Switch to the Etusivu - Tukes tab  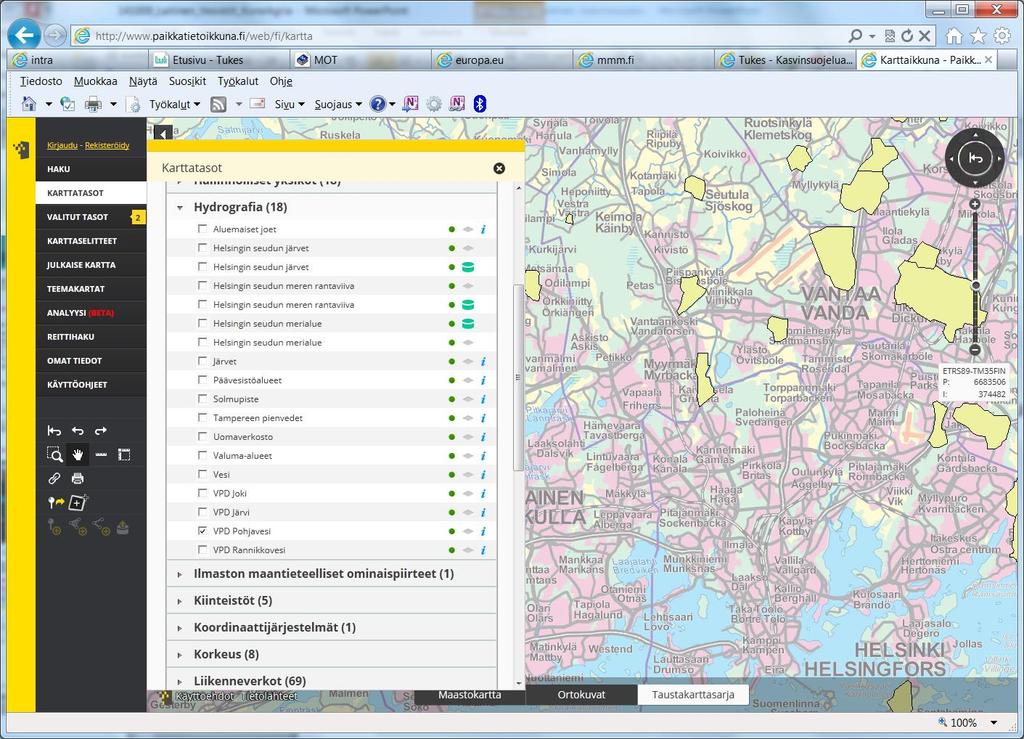pyautogui.click(x=218, y=60)
